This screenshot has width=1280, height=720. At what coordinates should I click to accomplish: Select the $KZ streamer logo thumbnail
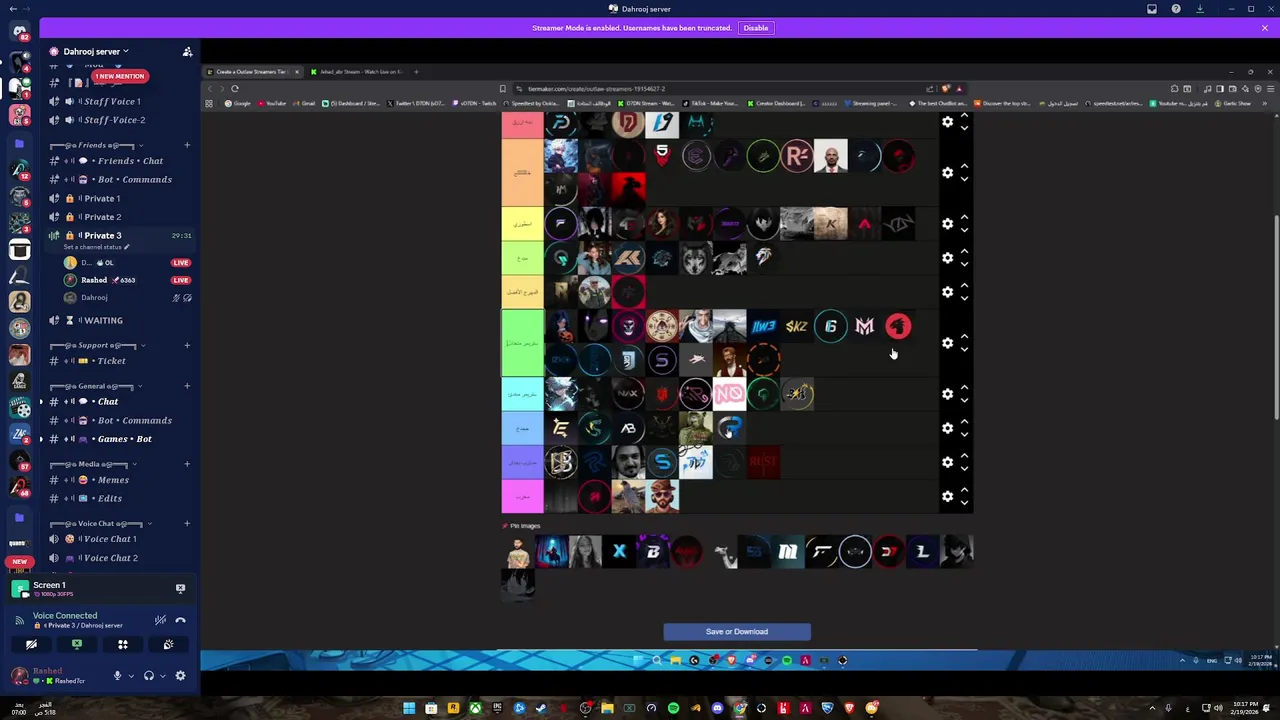point(797,326)
